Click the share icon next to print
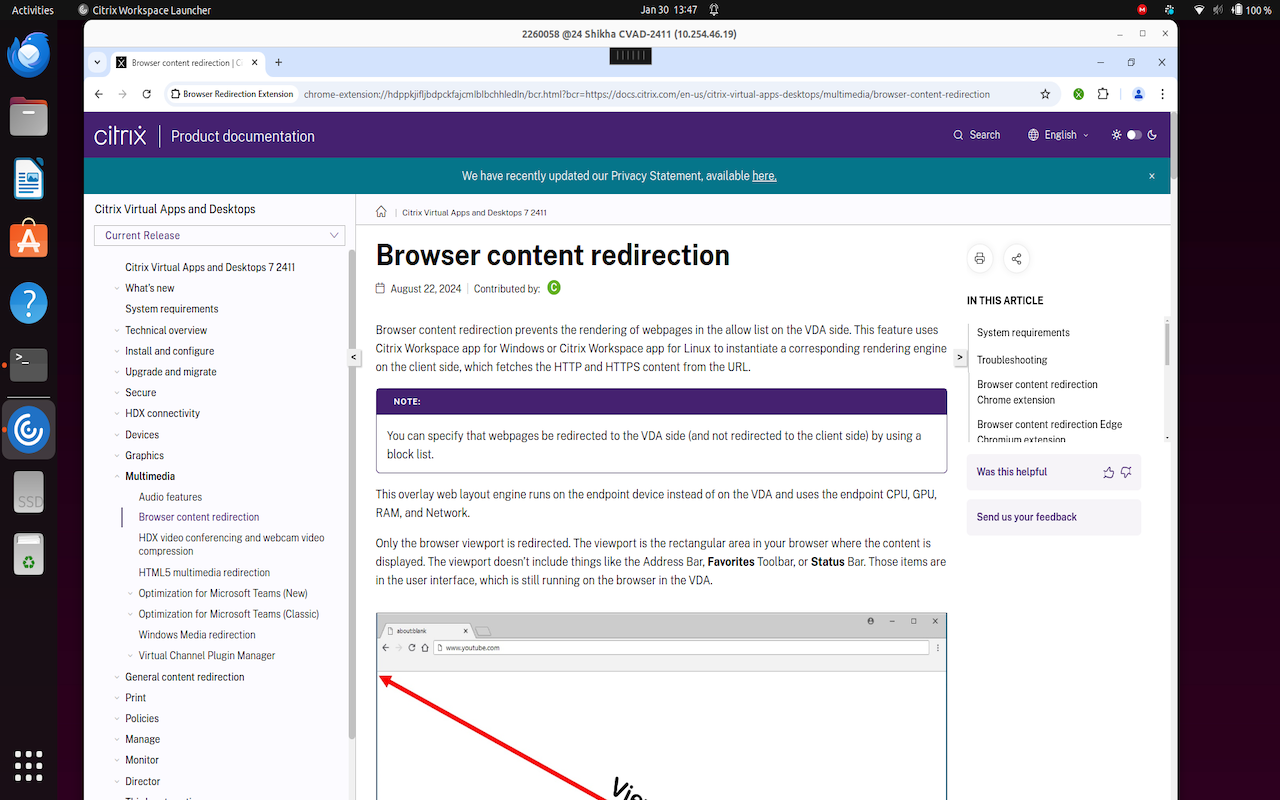Image resolution: width=1280 pixels, height=800 pixels. (x=1016, y=258)
